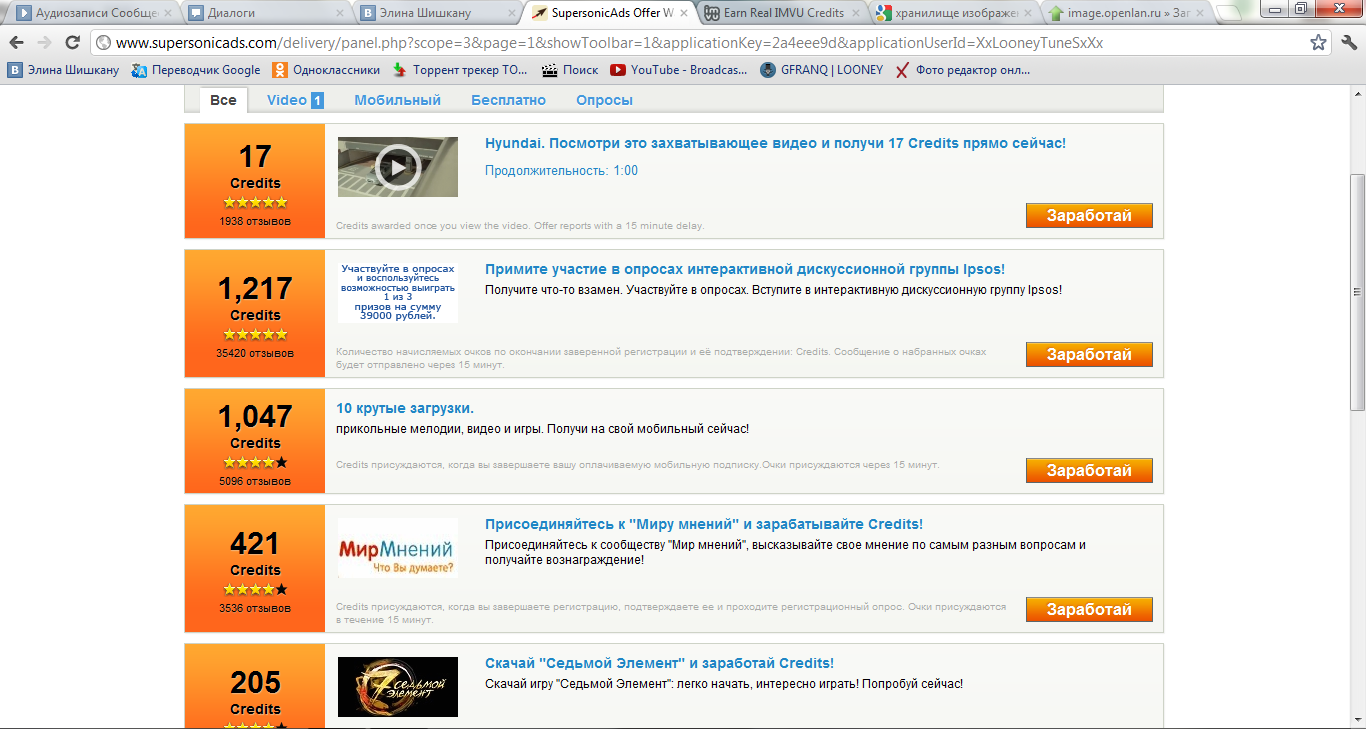1366x729 pixels.
Task: Open the 10 крутые загрузки link
Action: [x=405, y=408]
